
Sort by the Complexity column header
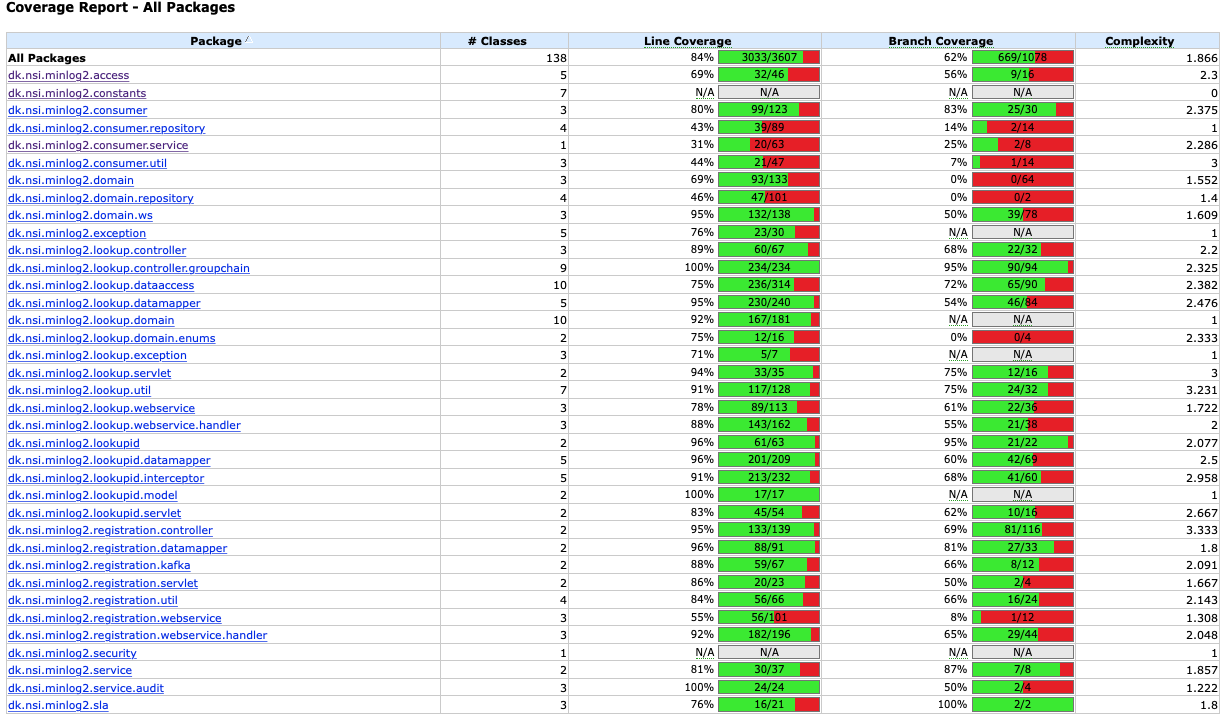1139,41
